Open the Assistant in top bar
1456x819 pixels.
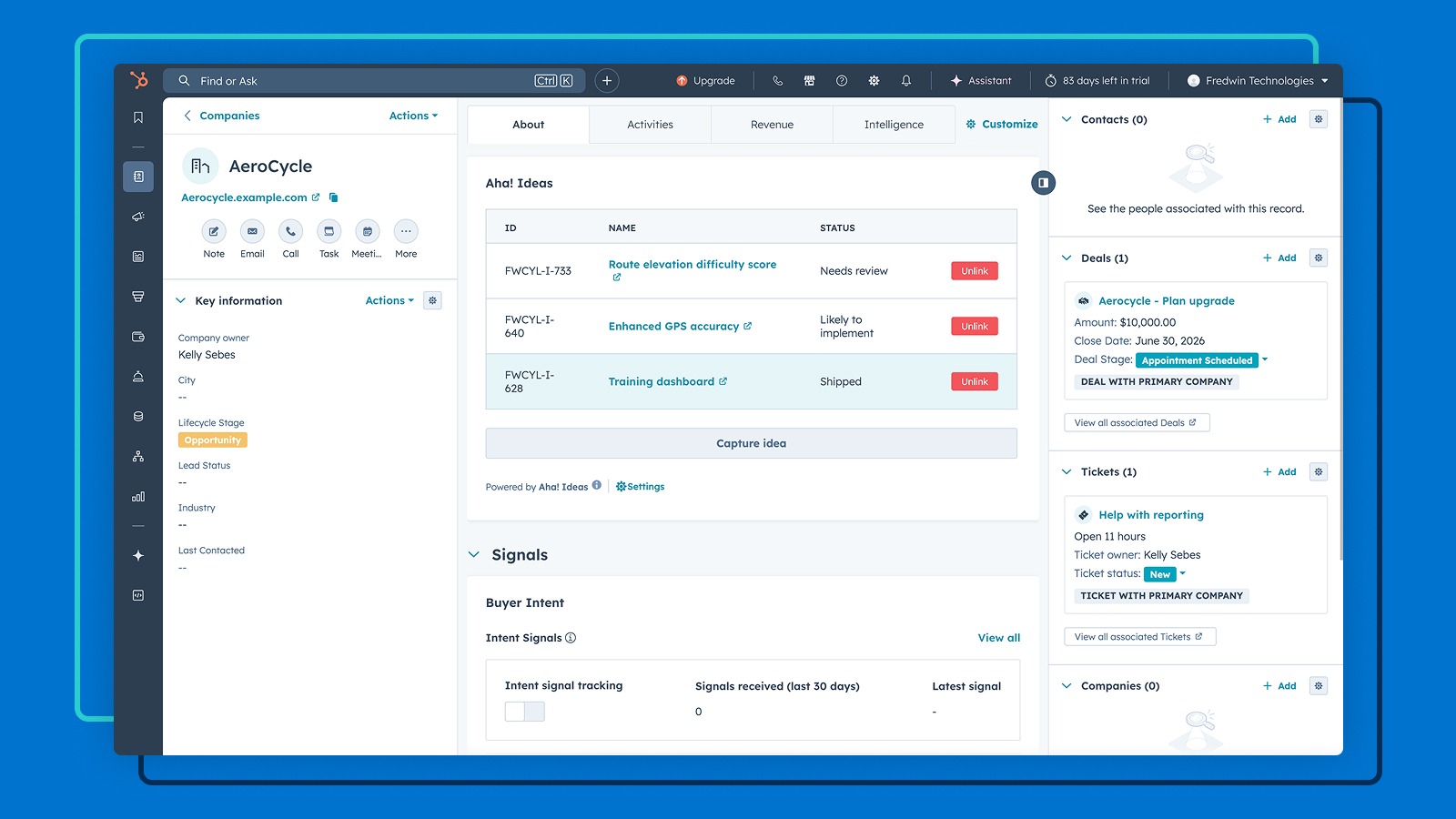point(981,81)
